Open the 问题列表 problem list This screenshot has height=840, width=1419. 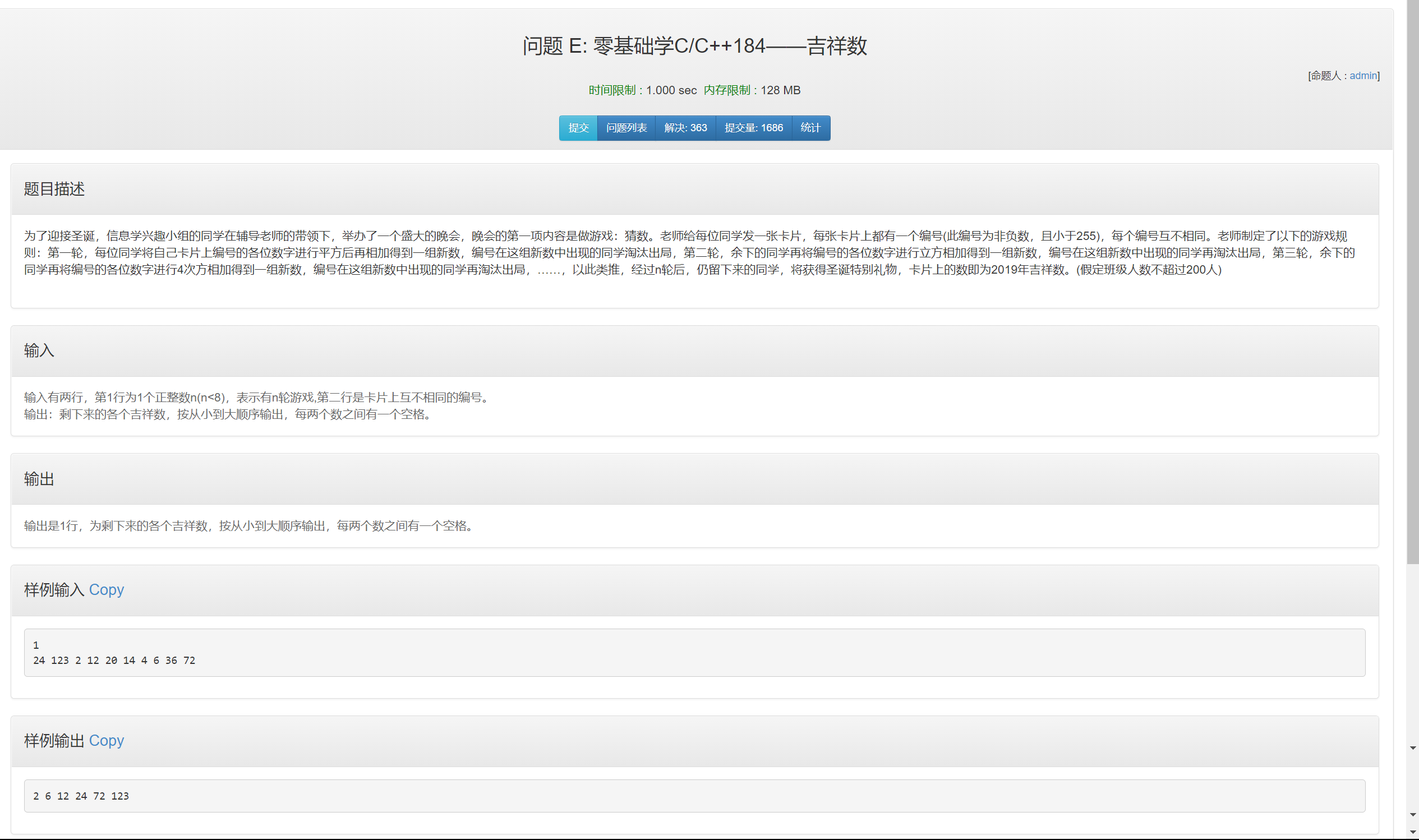[x=626, y=128]
